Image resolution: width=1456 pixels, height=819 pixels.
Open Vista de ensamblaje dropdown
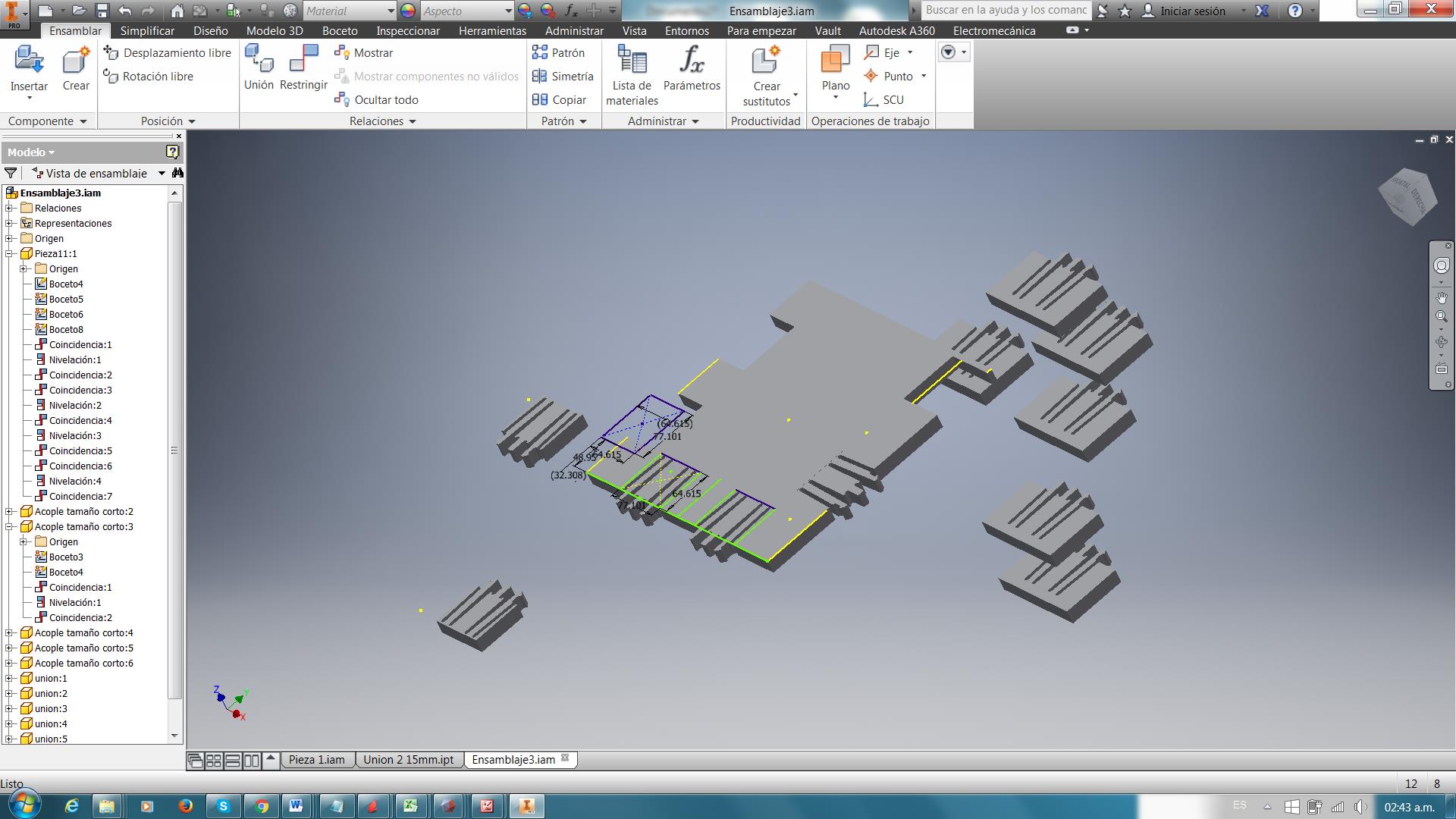tap(162, 173)
